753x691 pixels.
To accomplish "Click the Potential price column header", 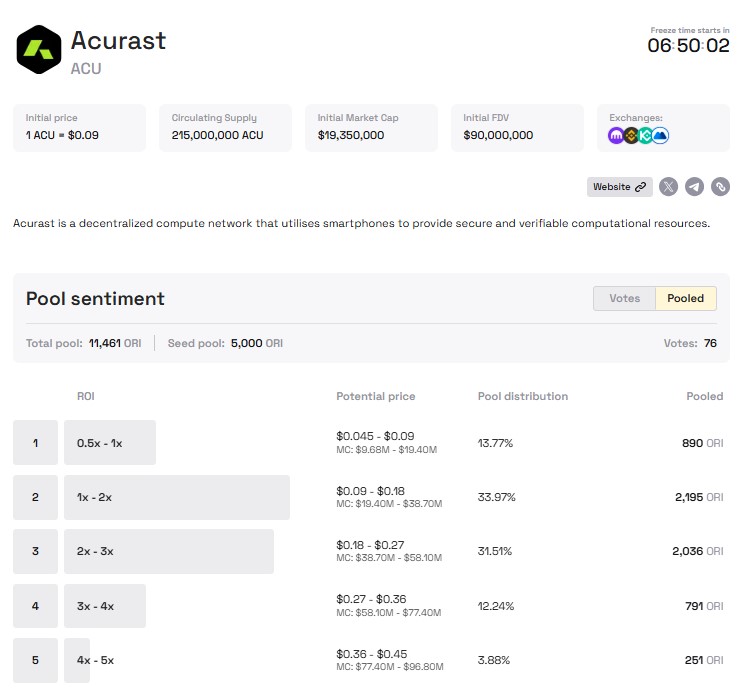I will [376, 396].
